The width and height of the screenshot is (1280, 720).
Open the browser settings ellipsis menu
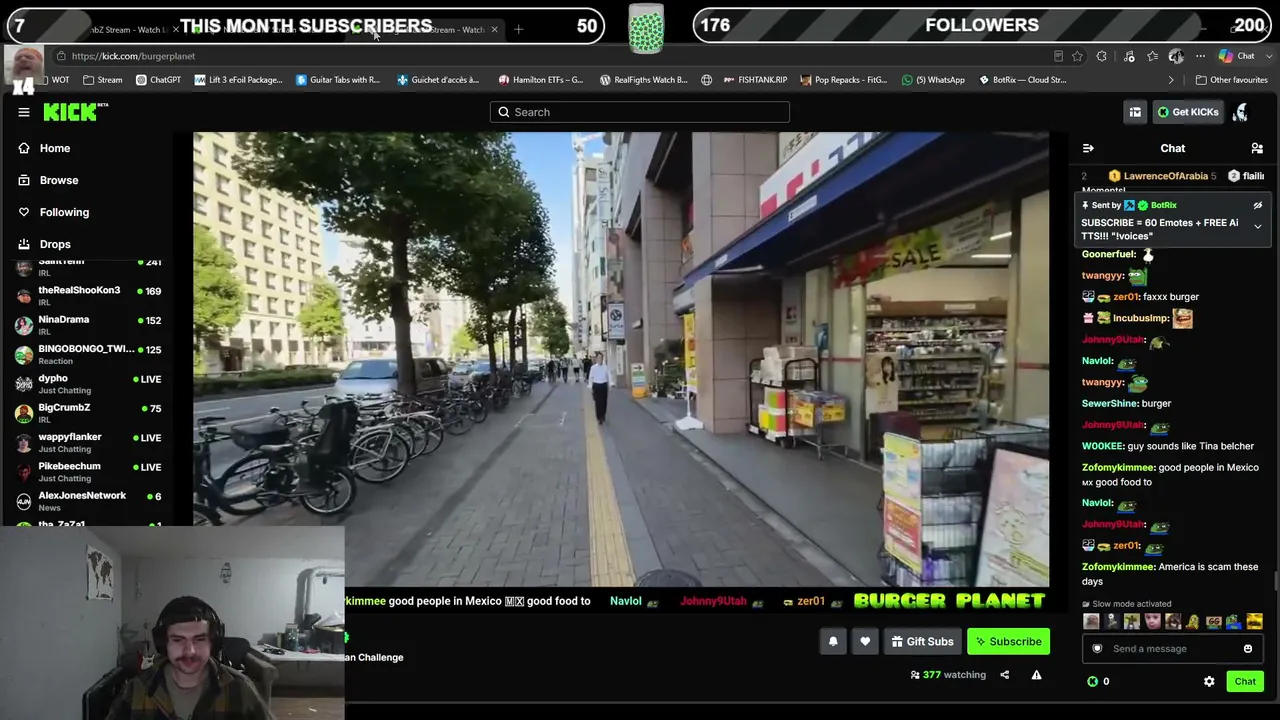point(1200,56)
